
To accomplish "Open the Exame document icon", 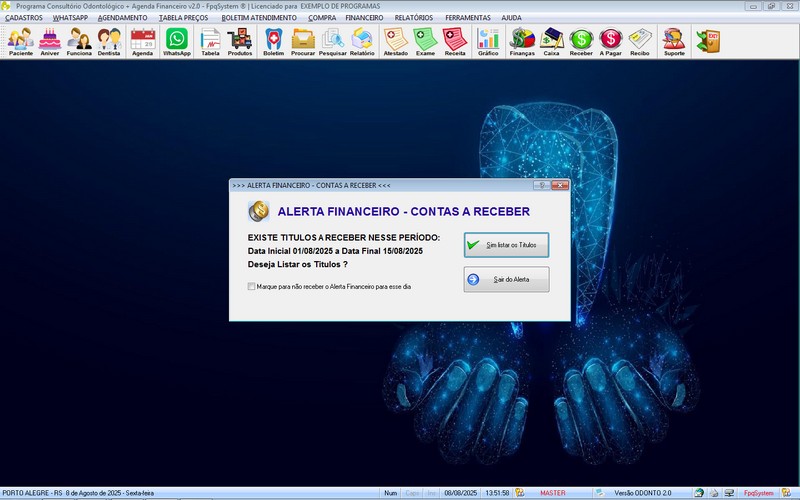I will click(426, 42).
